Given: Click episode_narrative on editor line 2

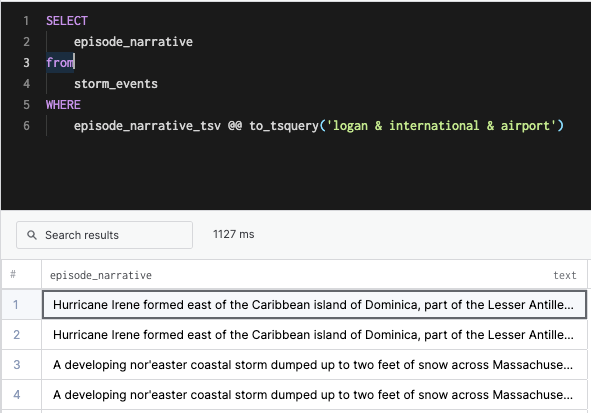Looking at the screenshot, I should [x=133, y=41].
